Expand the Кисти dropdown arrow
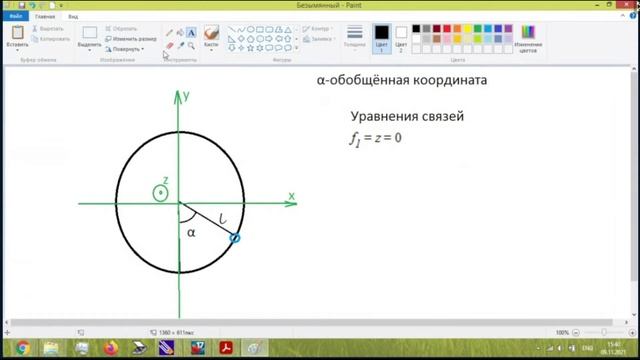The height and width of the screenshot is (360, 640). pyautogui.click(x=211, y=50)
